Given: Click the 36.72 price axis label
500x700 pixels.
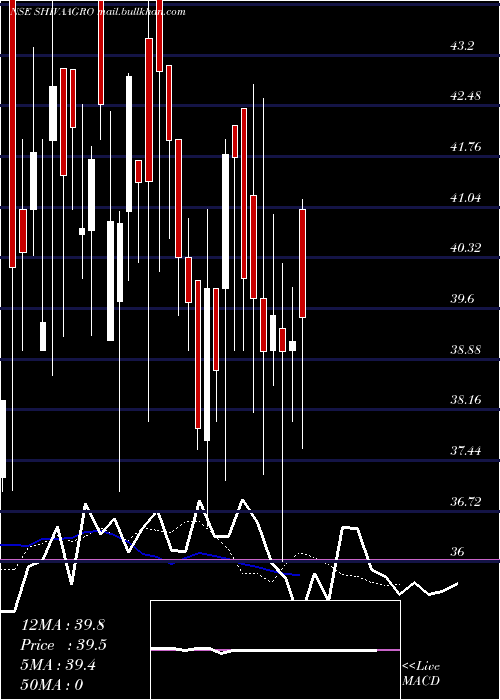Looking at the screenshot, I should click(x=466, y=501).
